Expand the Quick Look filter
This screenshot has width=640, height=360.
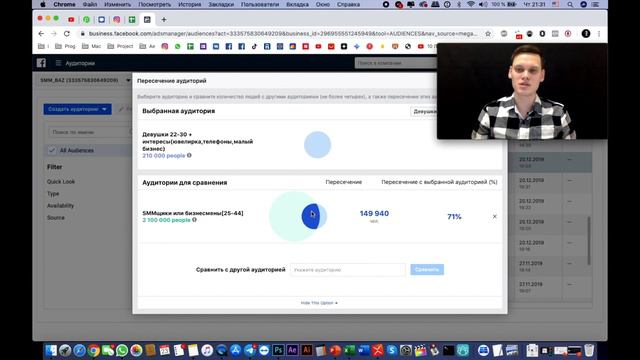pyautogui.click(x=61, y=182)
